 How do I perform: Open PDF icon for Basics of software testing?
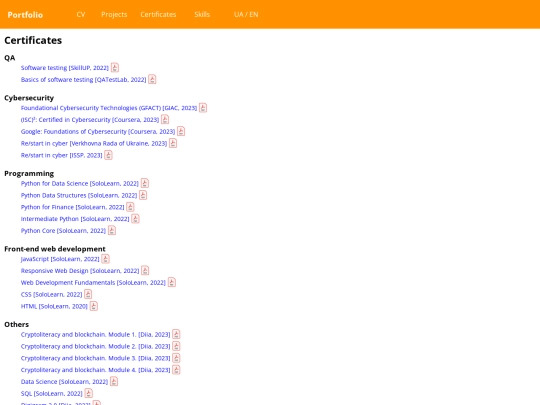point(152,80)
